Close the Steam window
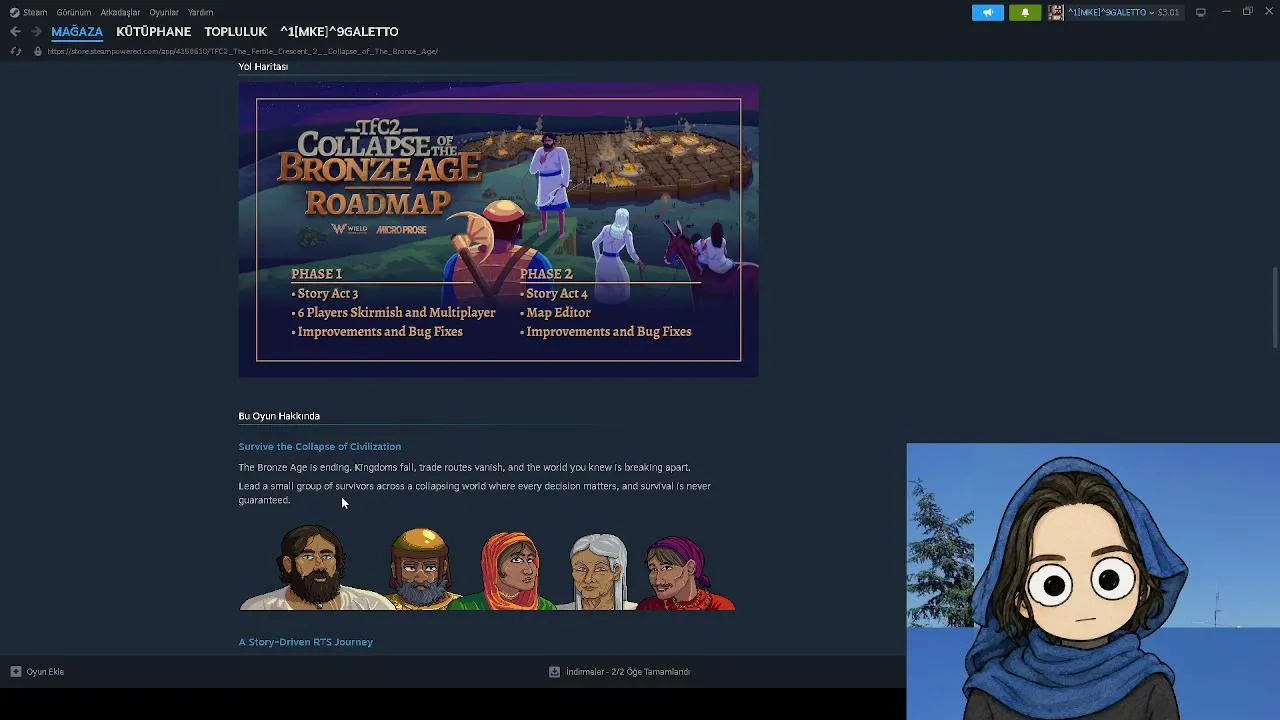Image resolution: width=1280 pixels, height=720 pixels. [1268, 12]
